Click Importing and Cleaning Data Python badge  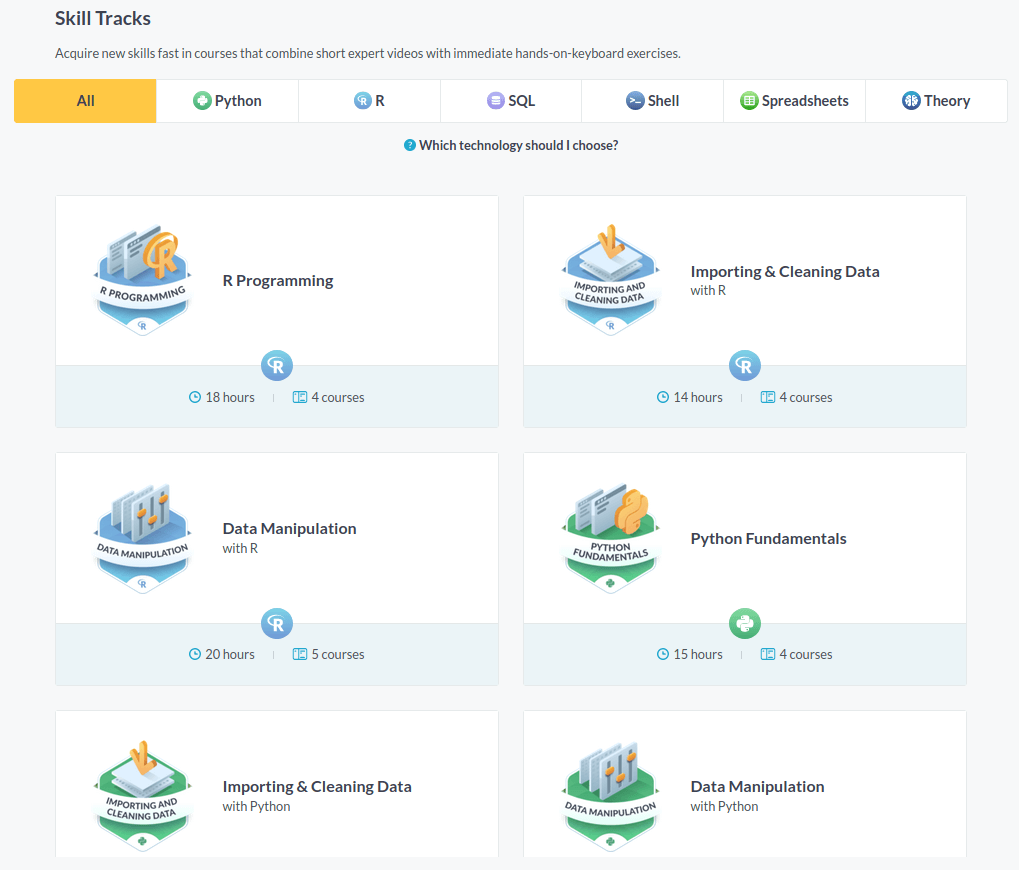point(143,796)
